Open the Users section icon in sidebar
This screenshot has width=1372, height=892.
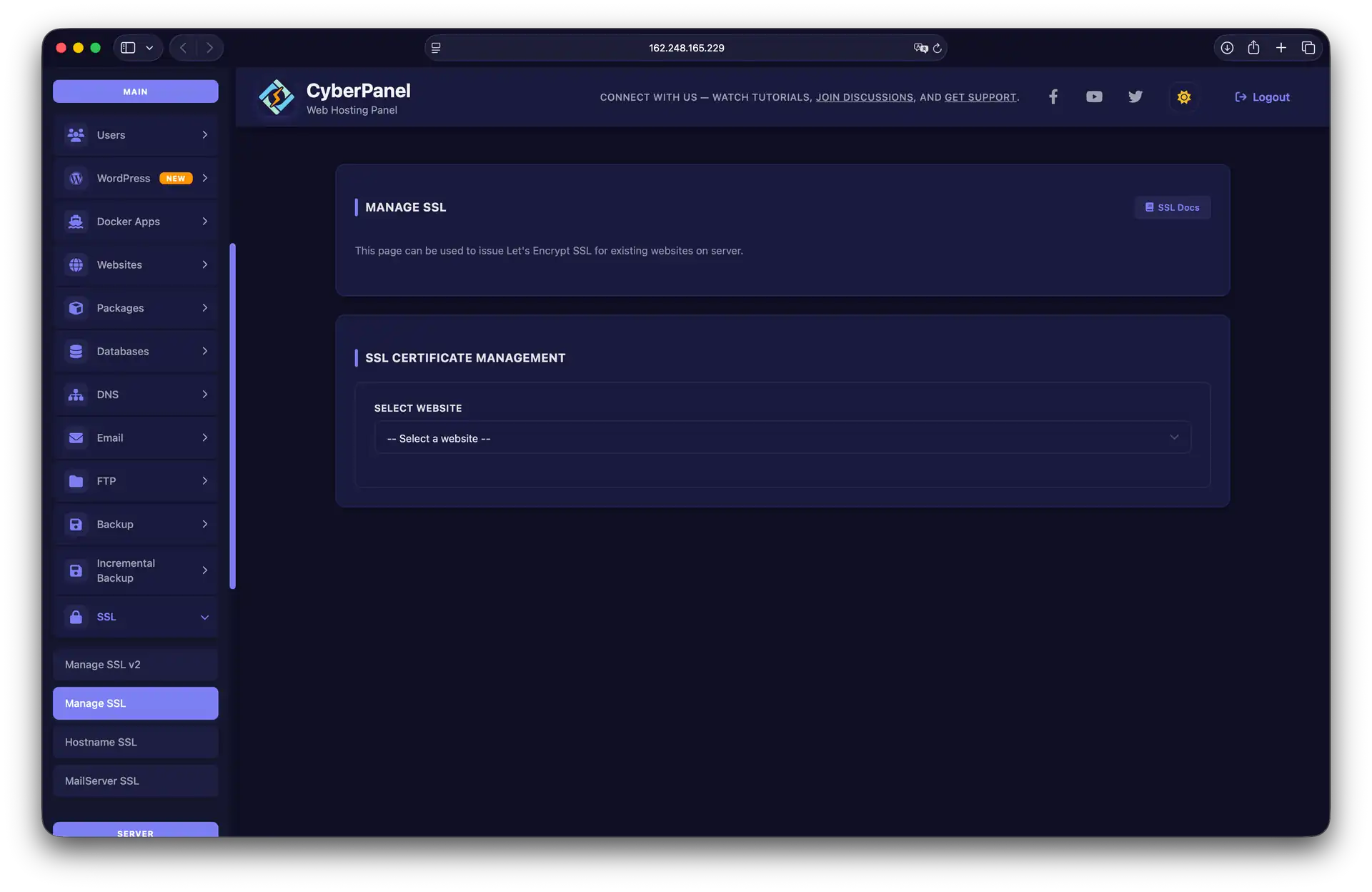click(x=76, y=134)
